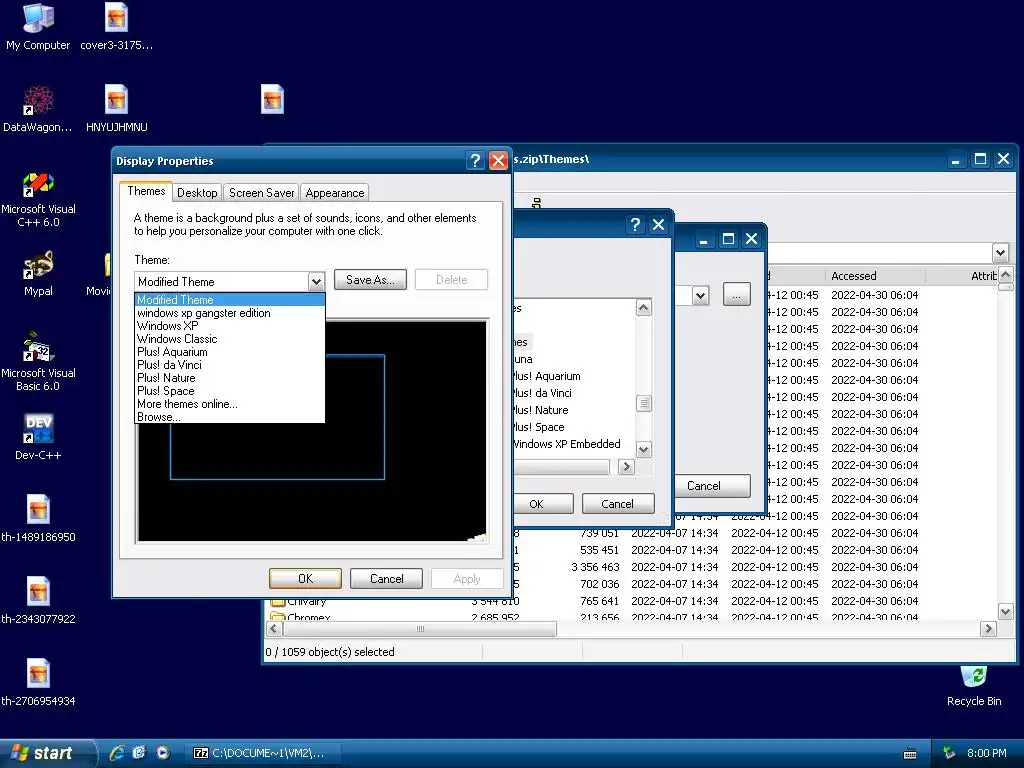The width and height of the screenshot is (1024, 768).
Task: Pick Plus! Space in theme dropdown list
Action: point(229,391)
